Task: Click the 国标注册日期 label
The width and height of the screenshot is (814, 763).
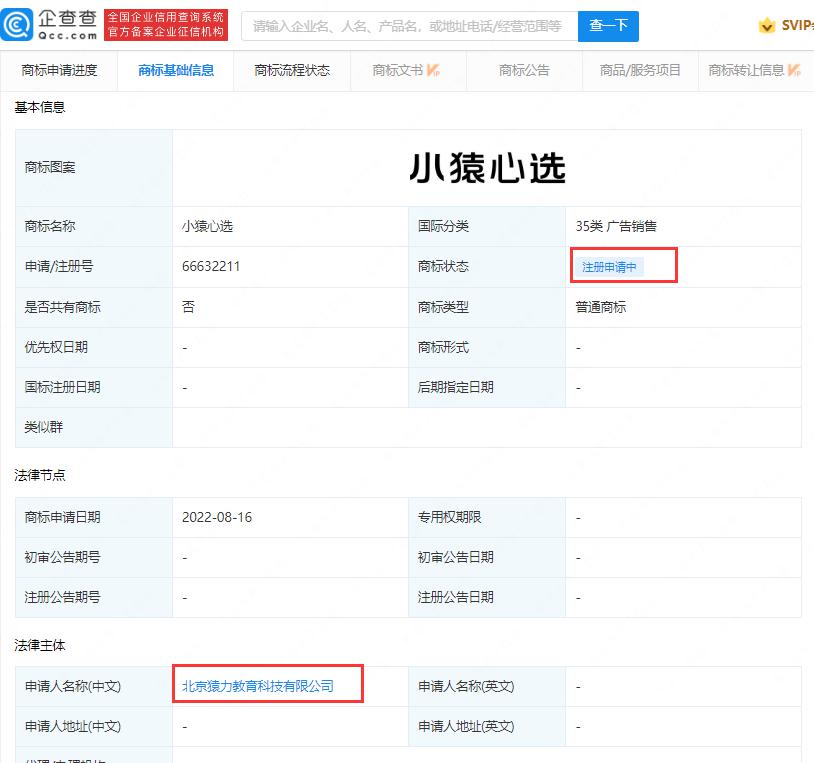Action: coord(62,387)
